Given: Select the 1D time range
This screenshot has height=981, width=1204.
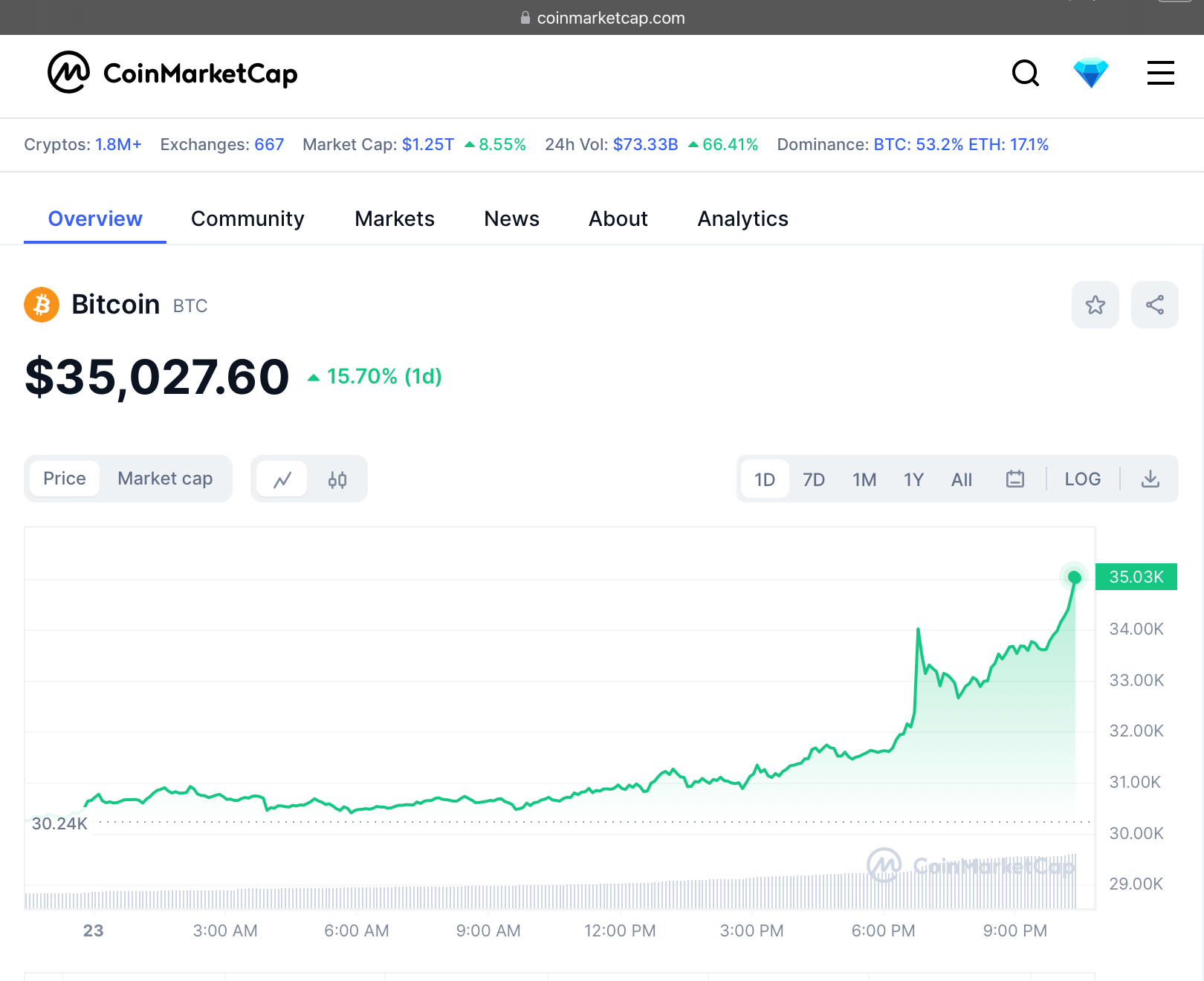Looking at the screenshot, I should tap(765, 479).
